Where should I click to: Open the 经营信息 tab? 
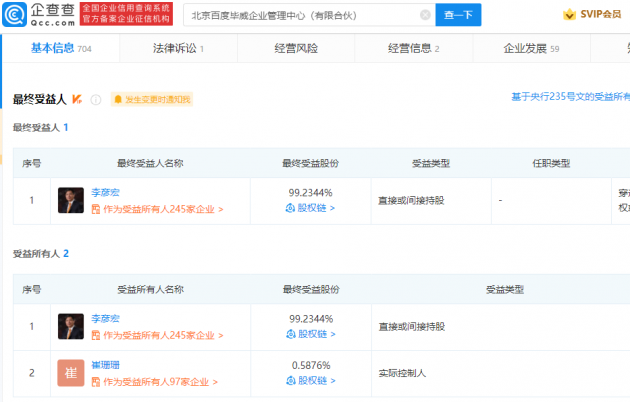(413, 48)
